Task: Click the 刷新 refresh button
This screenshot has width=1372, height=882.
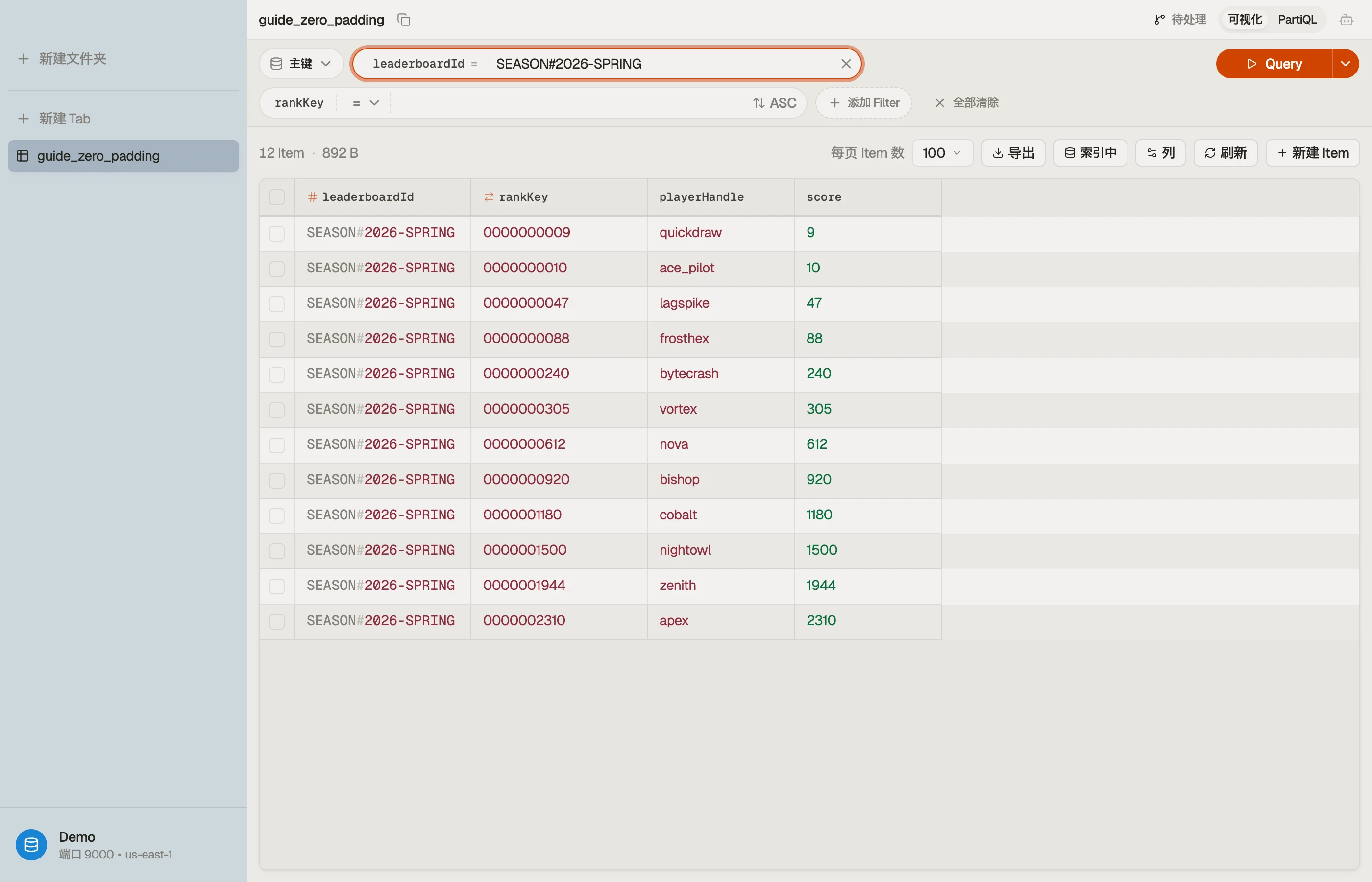Action: pyautogui.click(x=1225, y=153)
